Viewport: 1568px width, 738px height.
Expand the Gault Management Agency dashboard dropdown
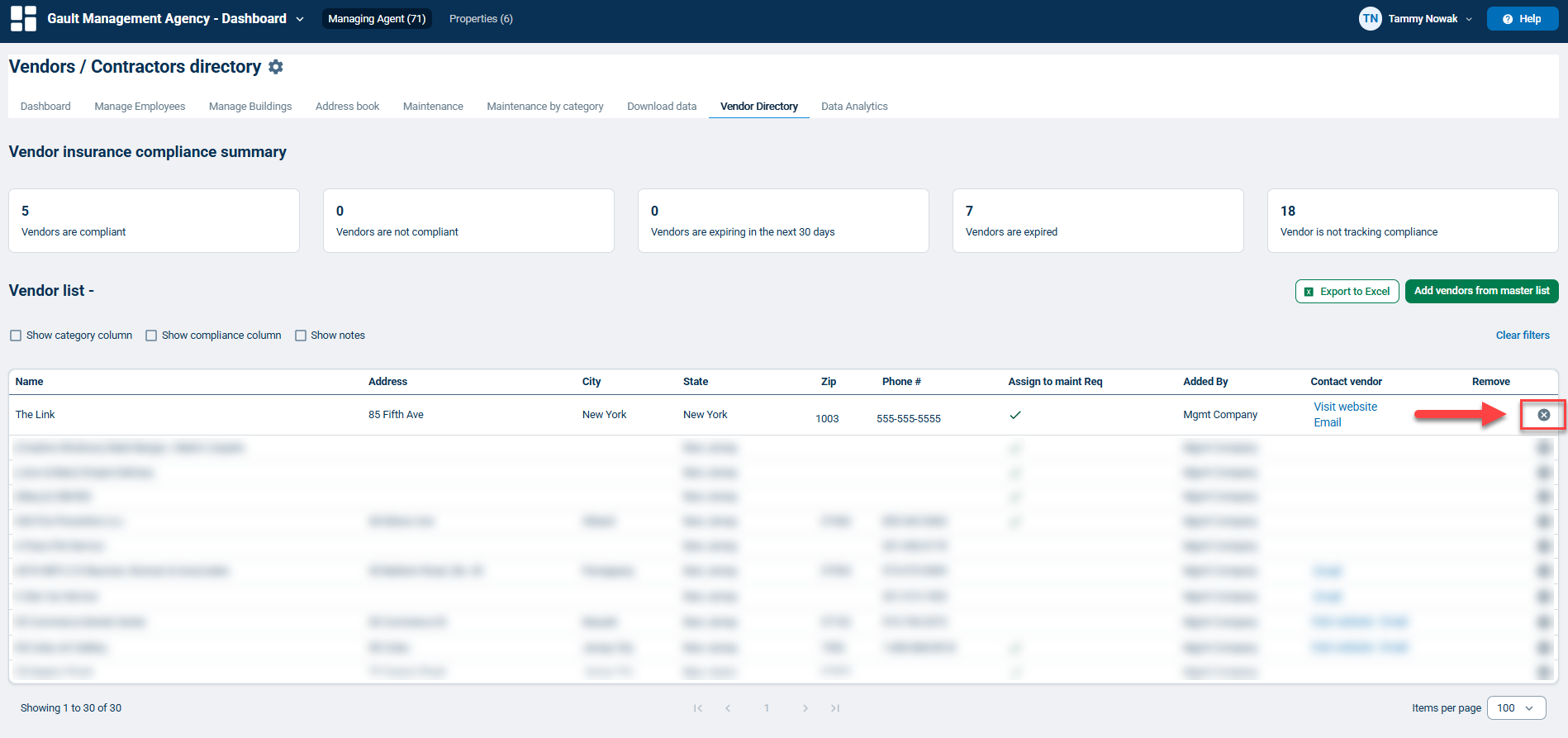point(300,19)
